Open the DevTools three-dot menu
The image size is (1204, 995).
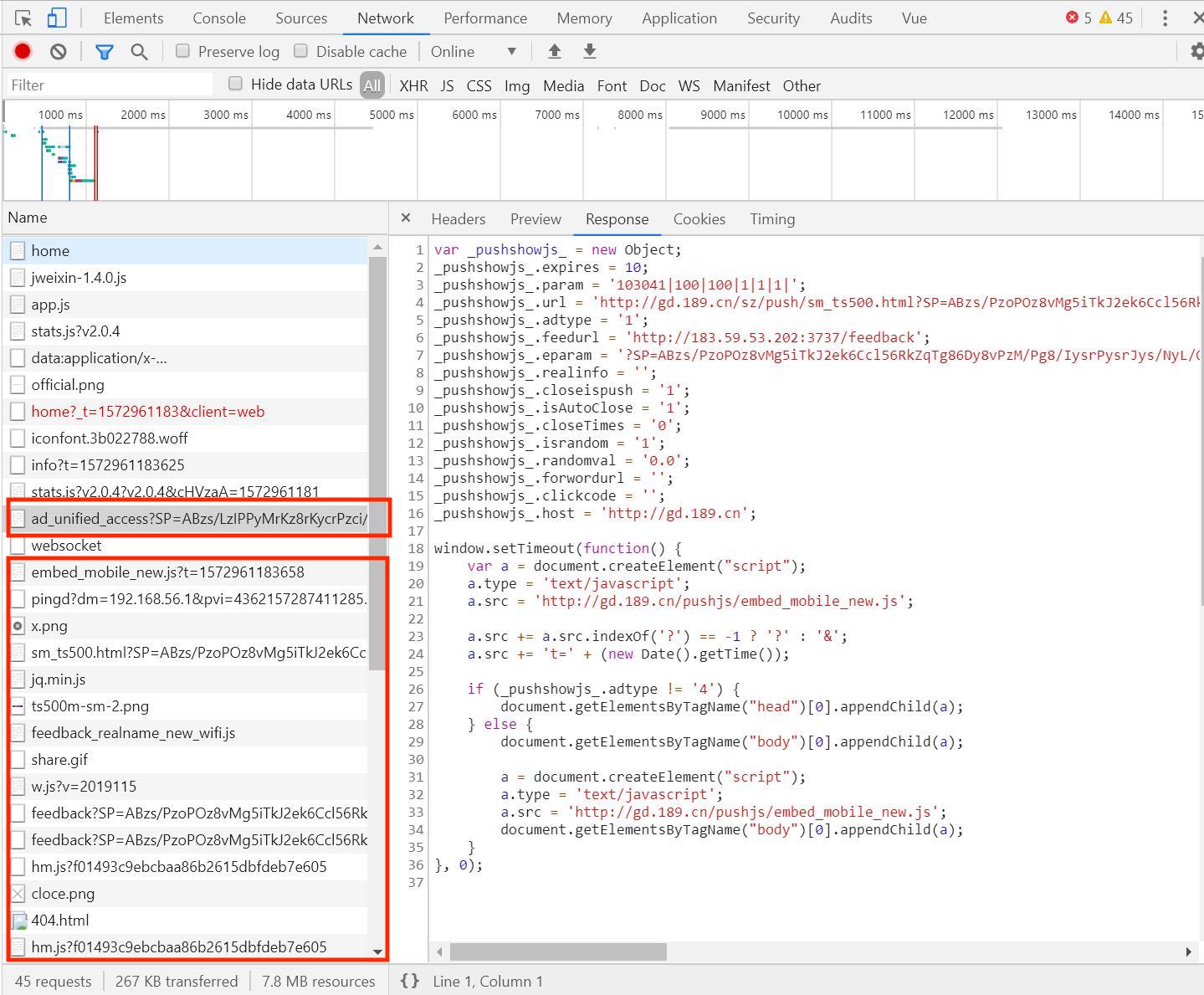tap(1165, 18)
